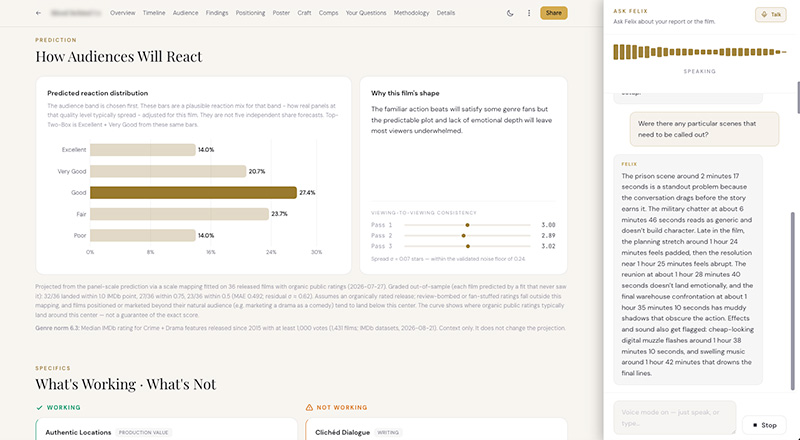The width and height of the screenshot is (800, 440).
Task: Stop Felix from speaking
Action: (764, 425)
